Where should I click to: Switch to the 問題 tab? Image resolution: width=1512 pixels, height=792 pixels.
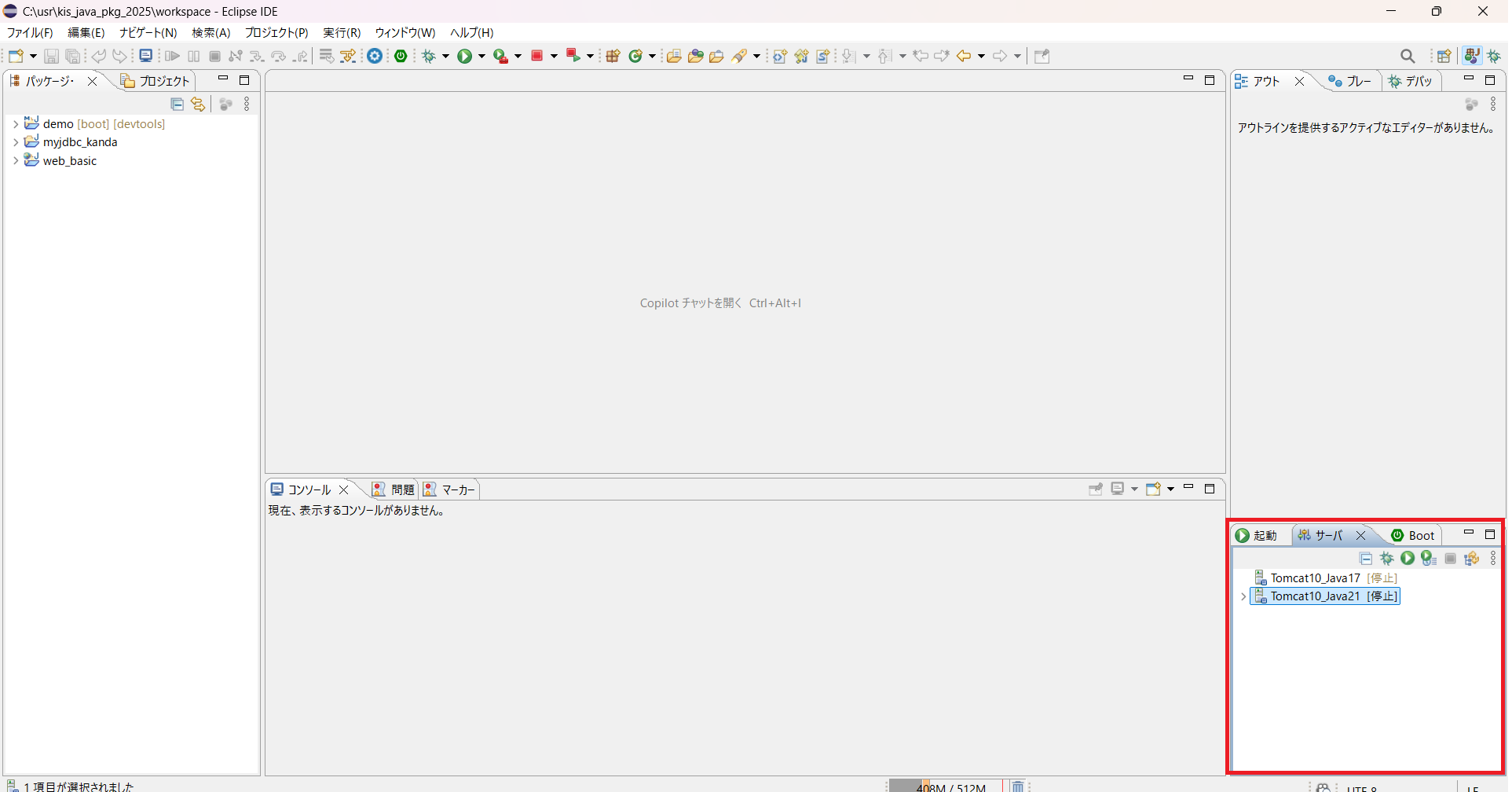pos(394,489)
